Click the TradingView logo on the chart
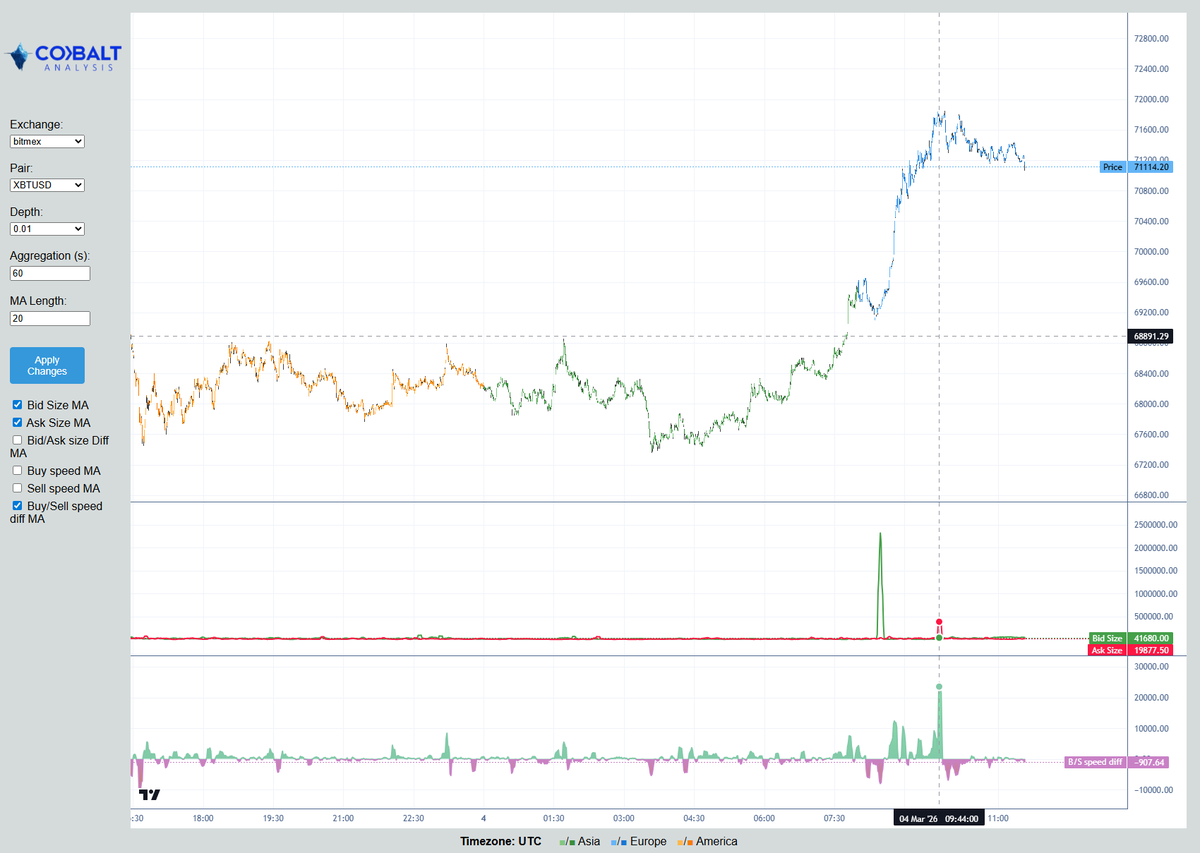The width and height of the screenshot is (1200, 853). pyautogui.click(x=150, y=795)
